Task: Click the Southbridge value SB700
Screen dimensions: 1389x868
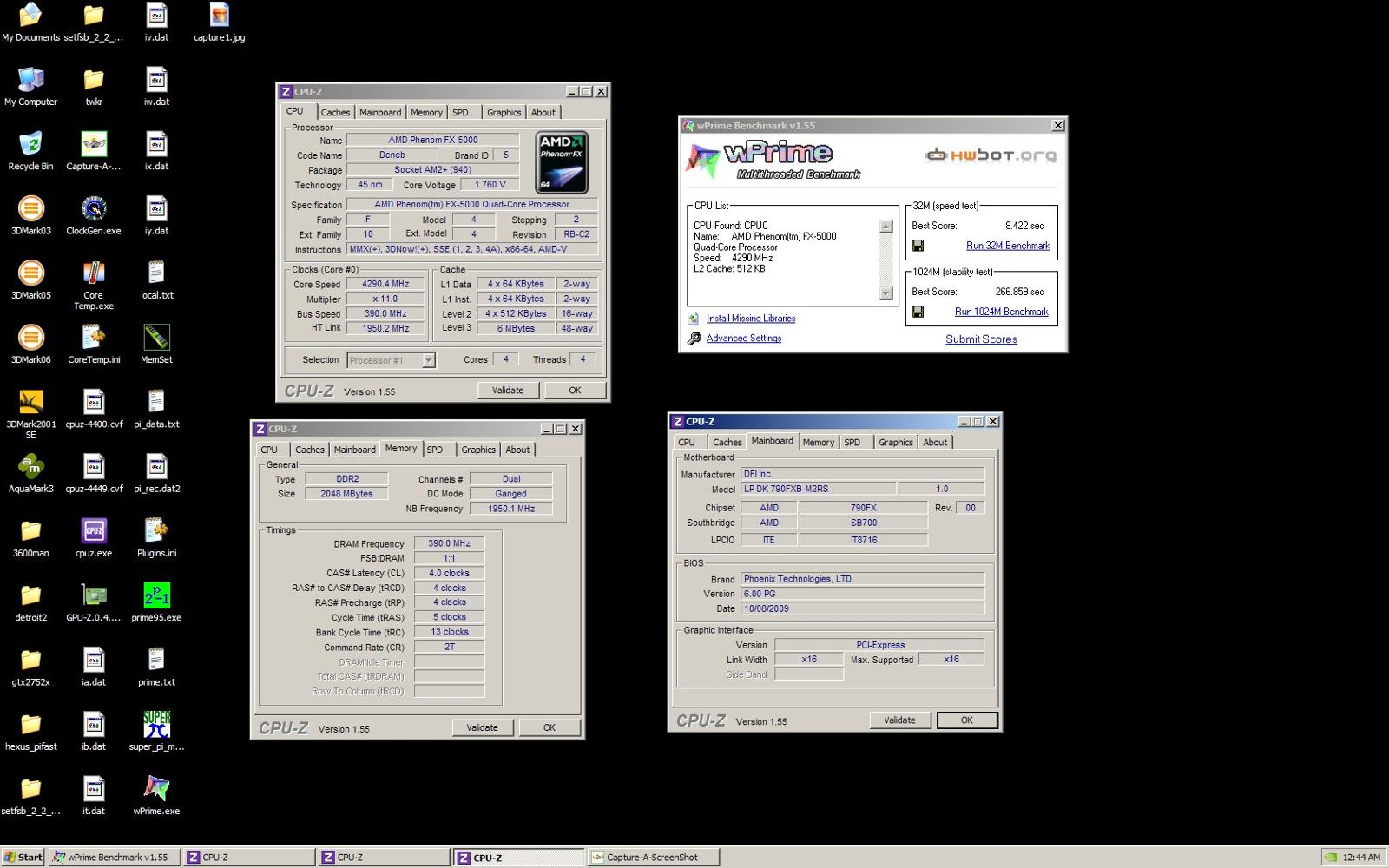Action: pyautogui.click(x=863, y=523)
